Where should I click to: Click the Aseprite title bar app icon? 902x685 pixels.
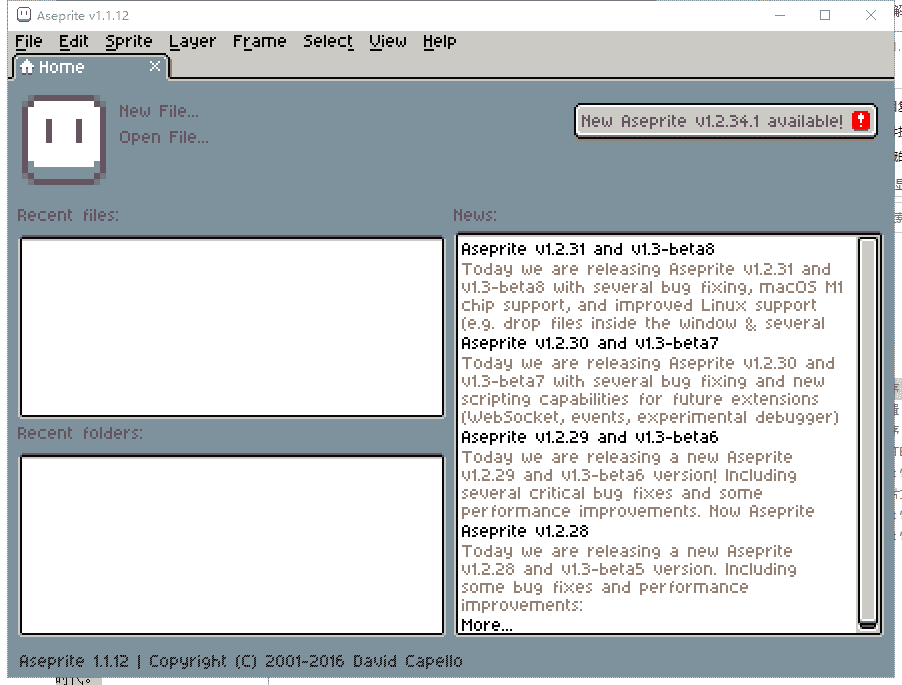[x=22, y=15]
